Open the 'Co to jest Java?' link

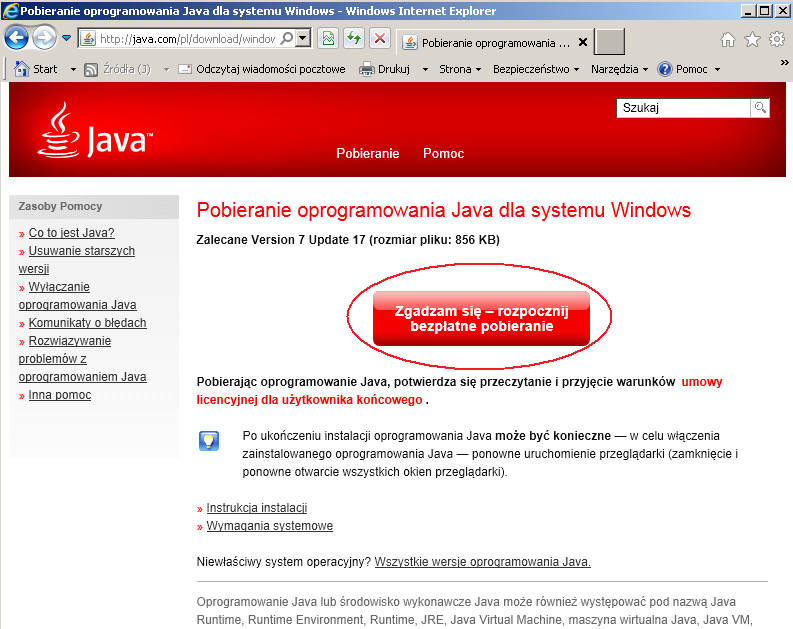71,233
